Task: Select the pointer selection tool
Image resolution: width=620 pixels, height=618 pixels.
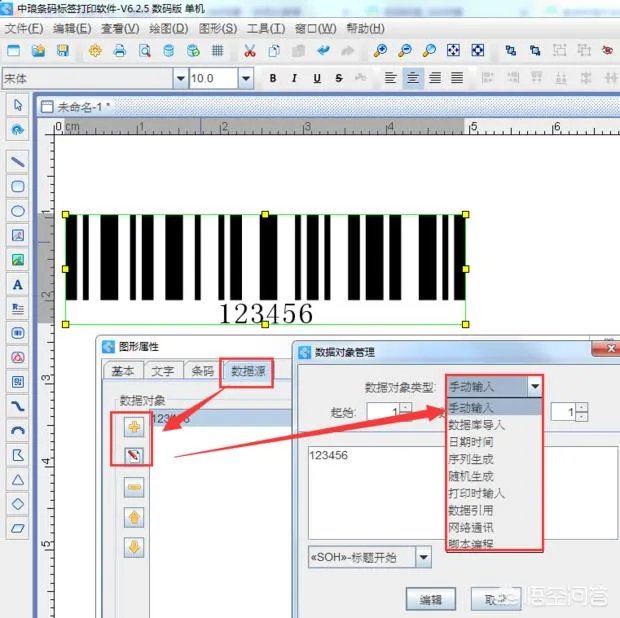Action: click(x=18, y=105)
